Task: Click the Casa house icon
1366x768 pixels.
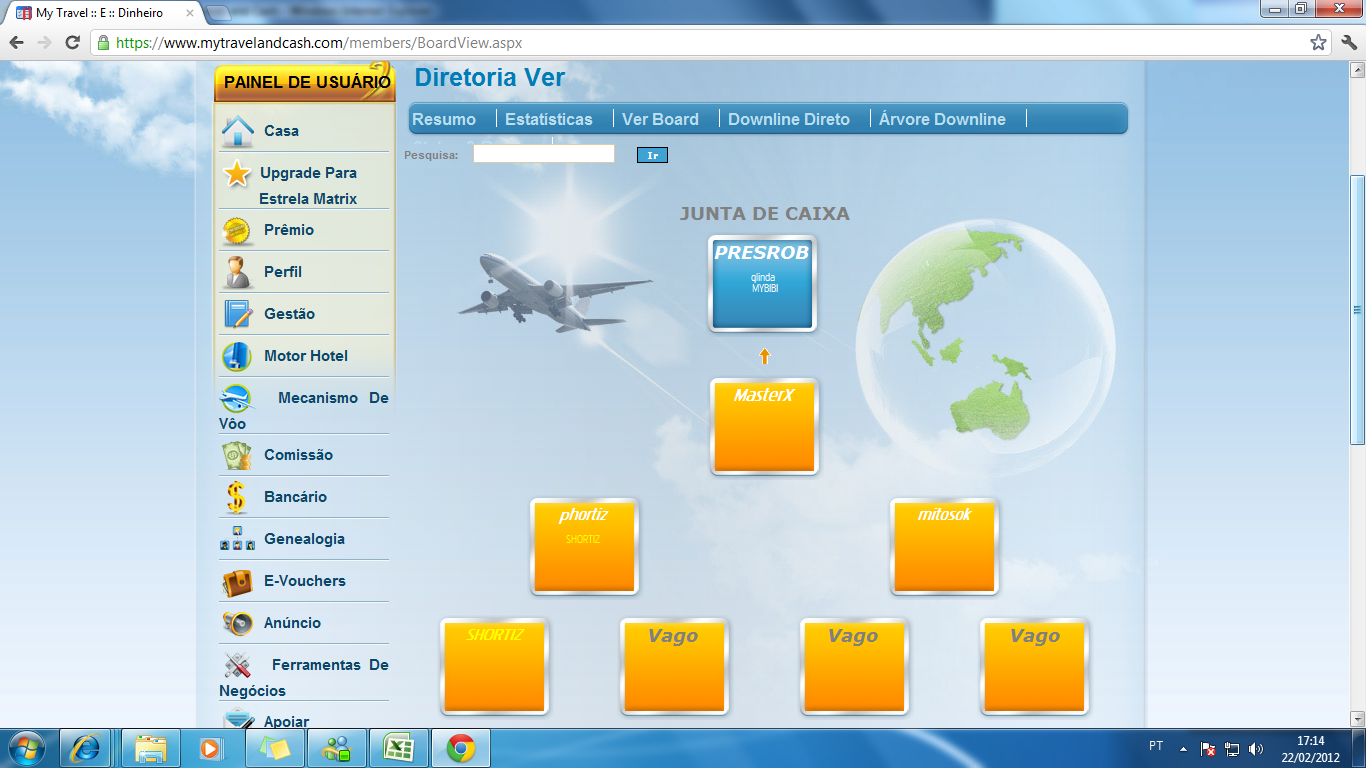Action: (237, 131)
